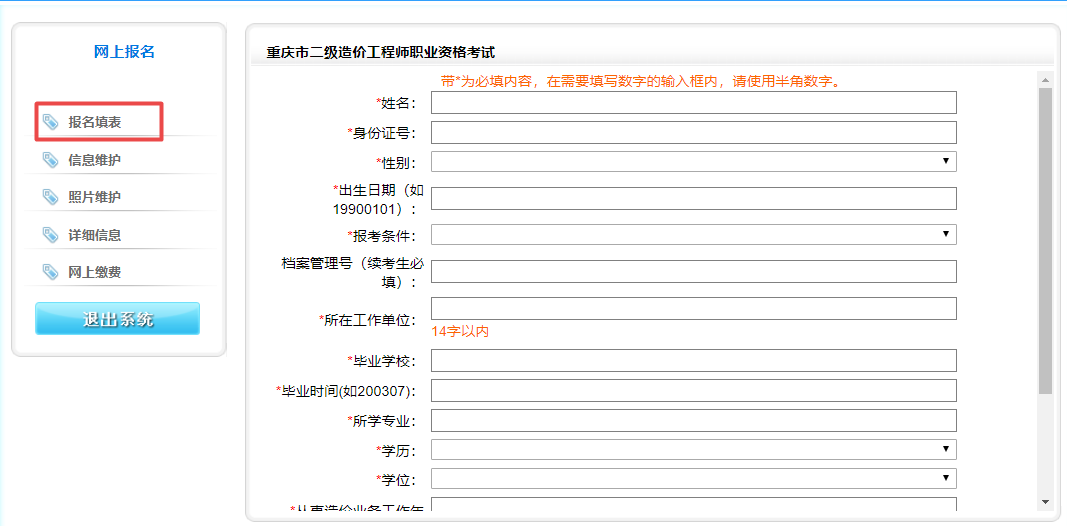Open the 报名填表 menu item
The height and width of the screenshot is (526, 1067).
pos(95,122)
